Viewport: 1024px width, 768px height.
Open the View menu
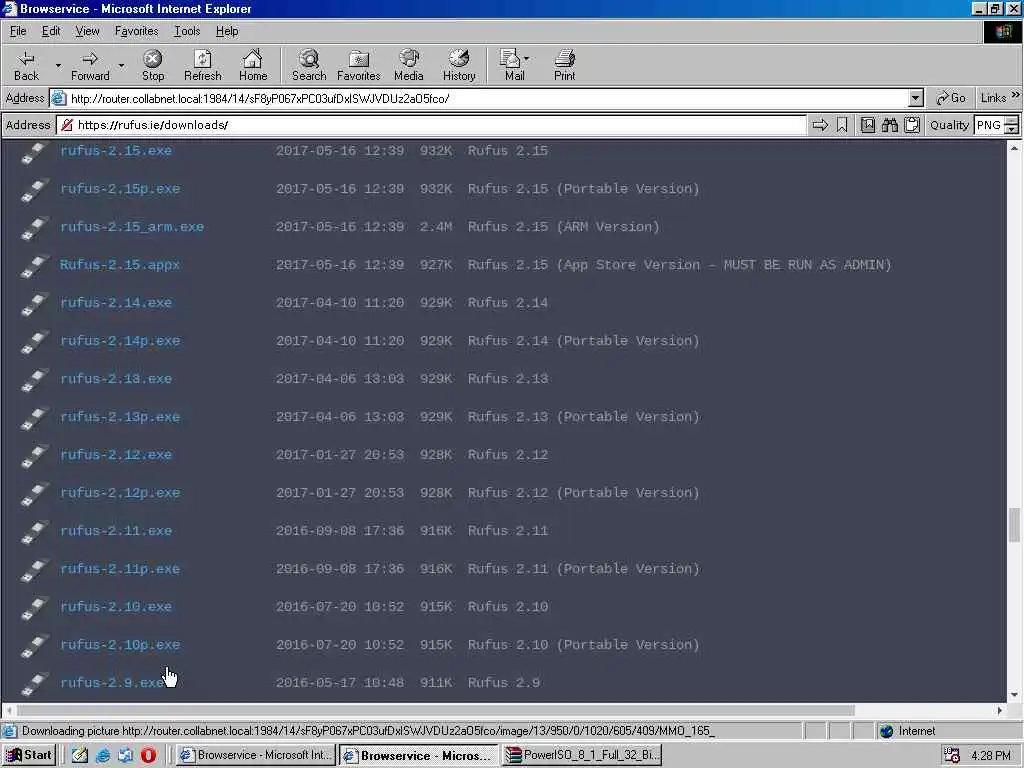(88, 31)
